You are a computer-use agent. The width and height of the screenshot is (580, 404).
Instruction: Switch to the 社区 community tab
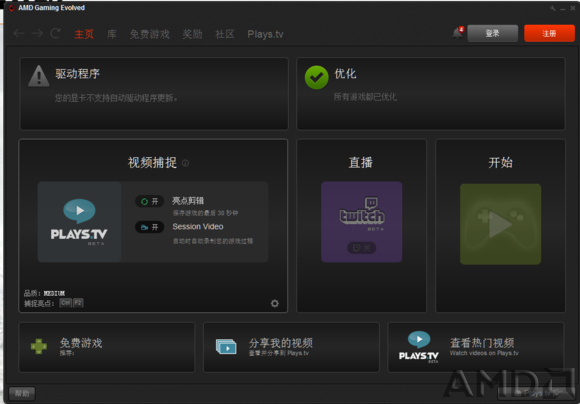tap(225, 34)
